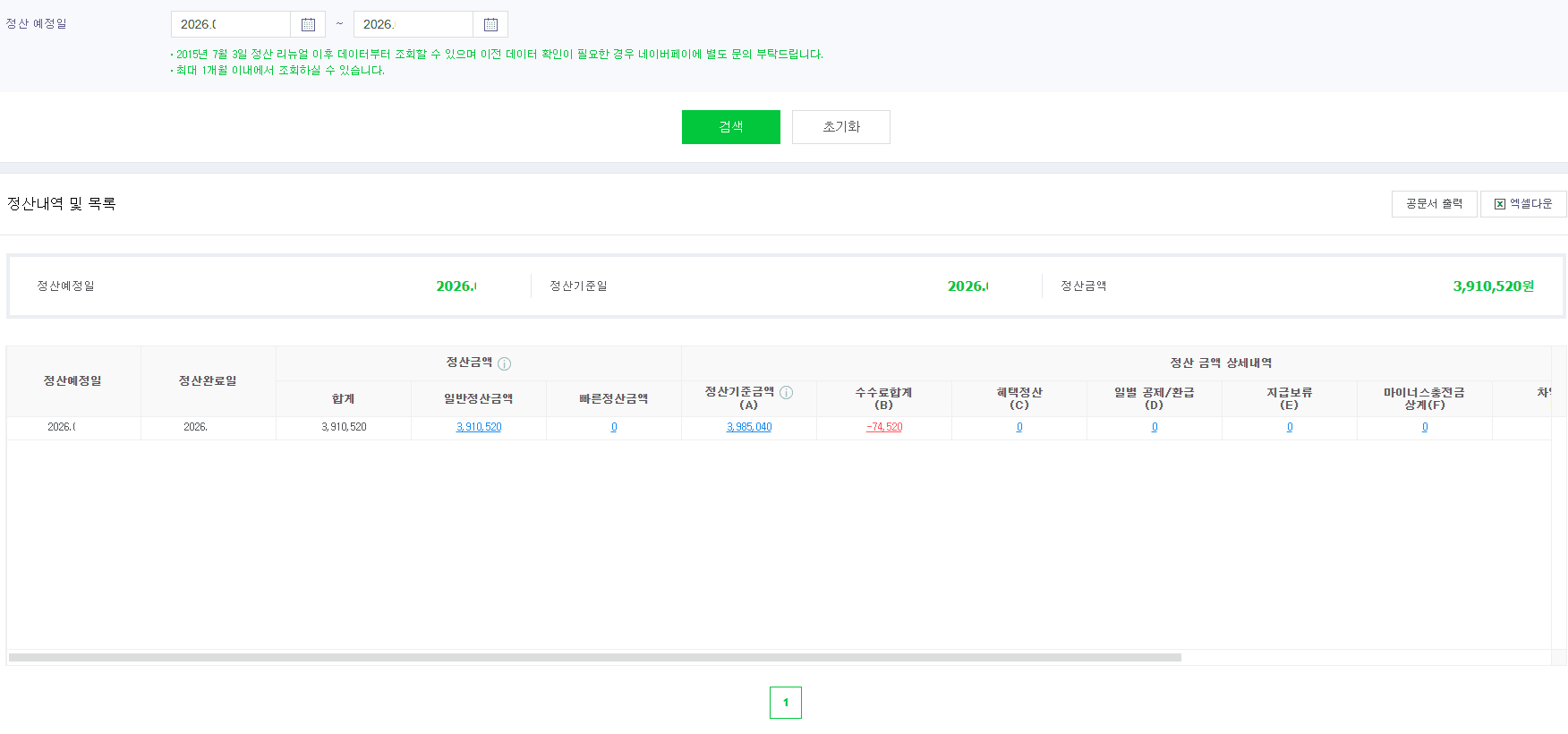Click the 합계 column header
The width and height of the screenshot is (1568, 734).
point(344,399)
